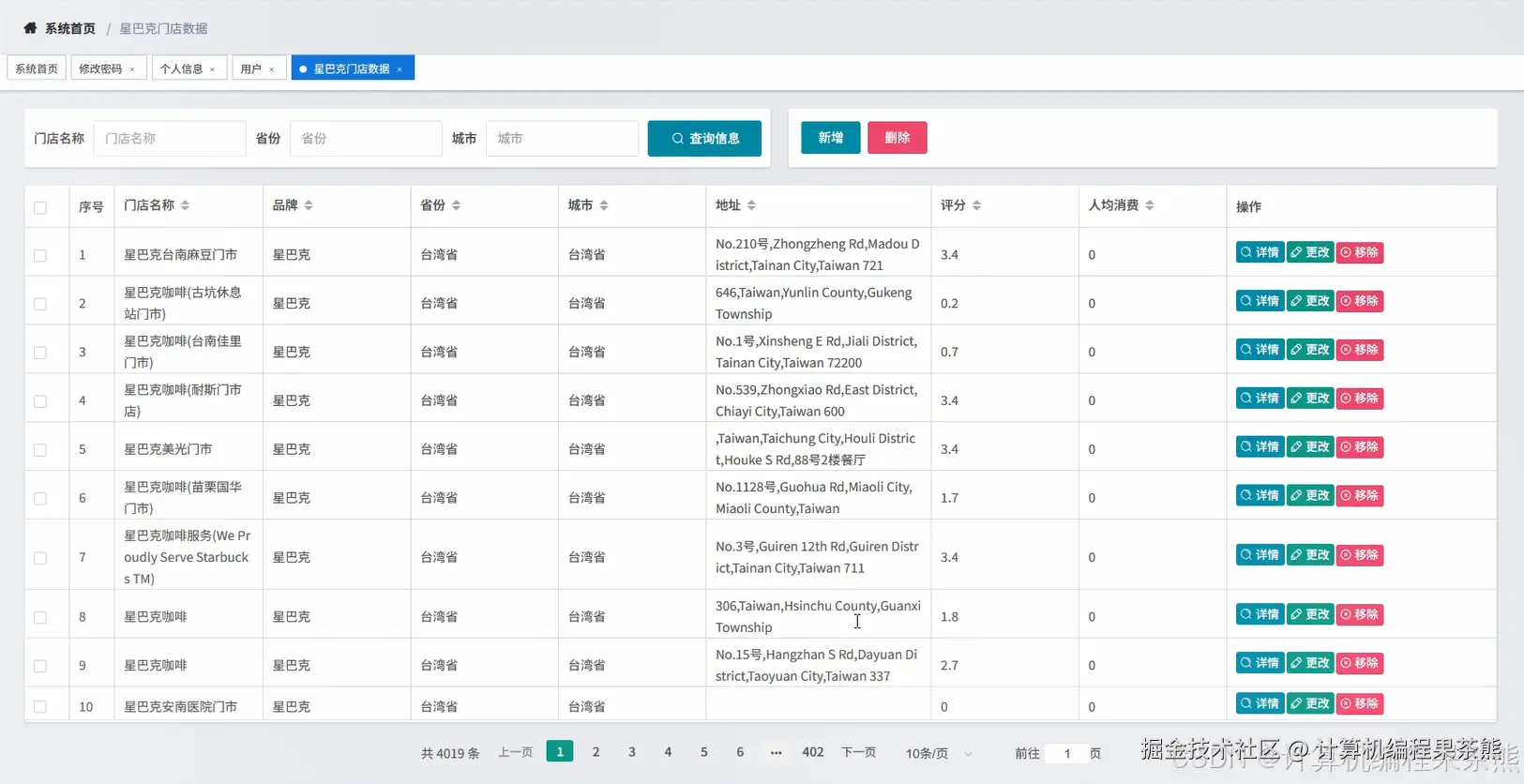1524x784 pixels.
Task: Close the 用户 tab
Action: click(x=272, y=69)
